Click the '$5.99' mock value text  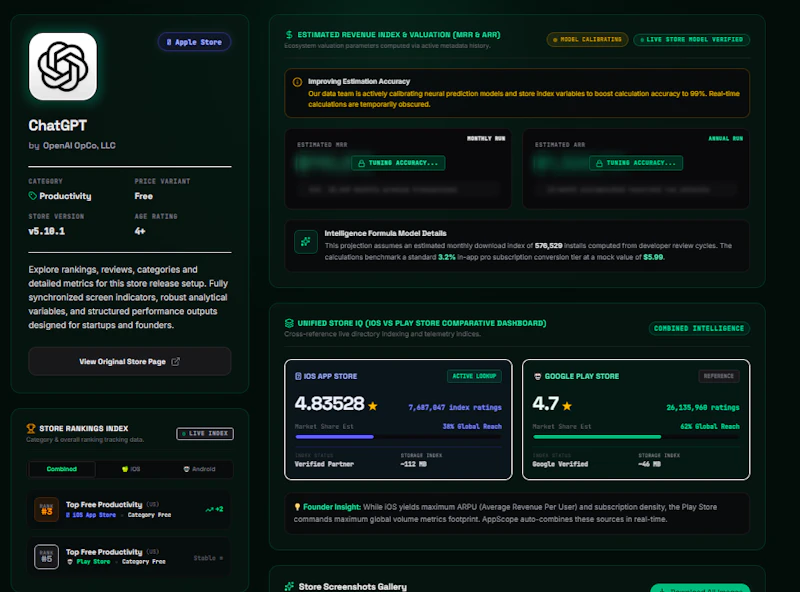point(653,257)
